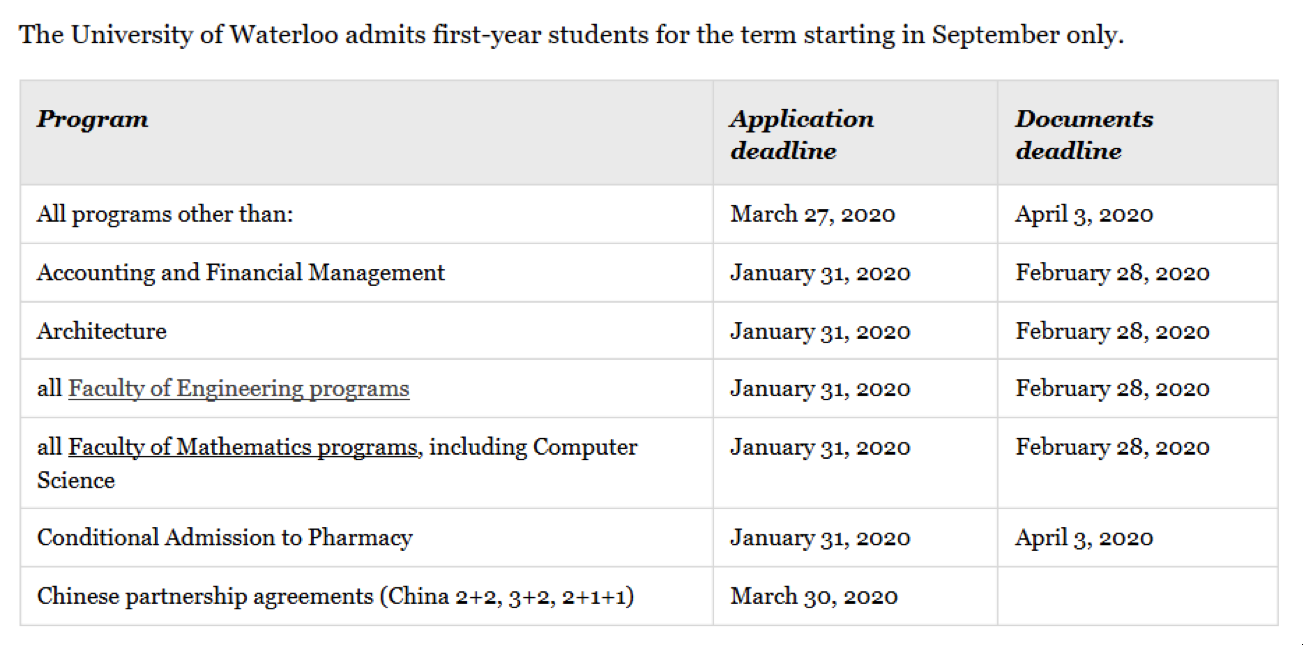Click Architecture's January 31, 2020 application deadline
The width and height of the screenshot is (1303, 645).
[820, 331]
